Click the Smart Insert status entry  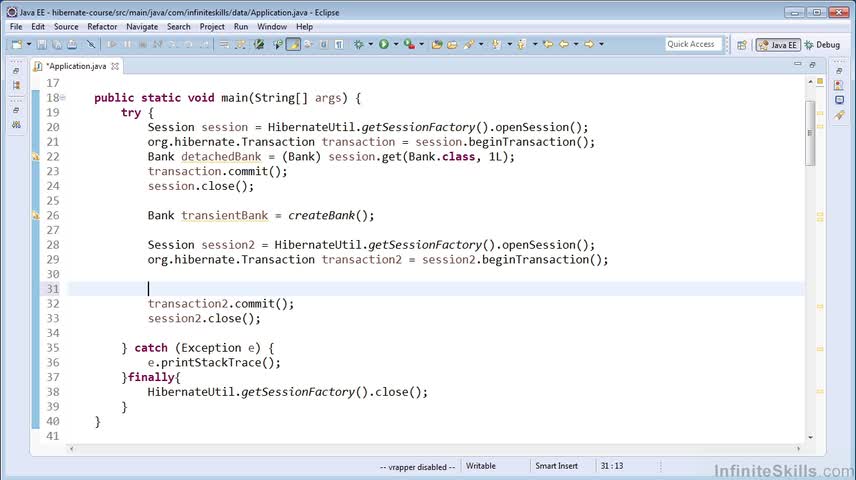pos(556,466)
